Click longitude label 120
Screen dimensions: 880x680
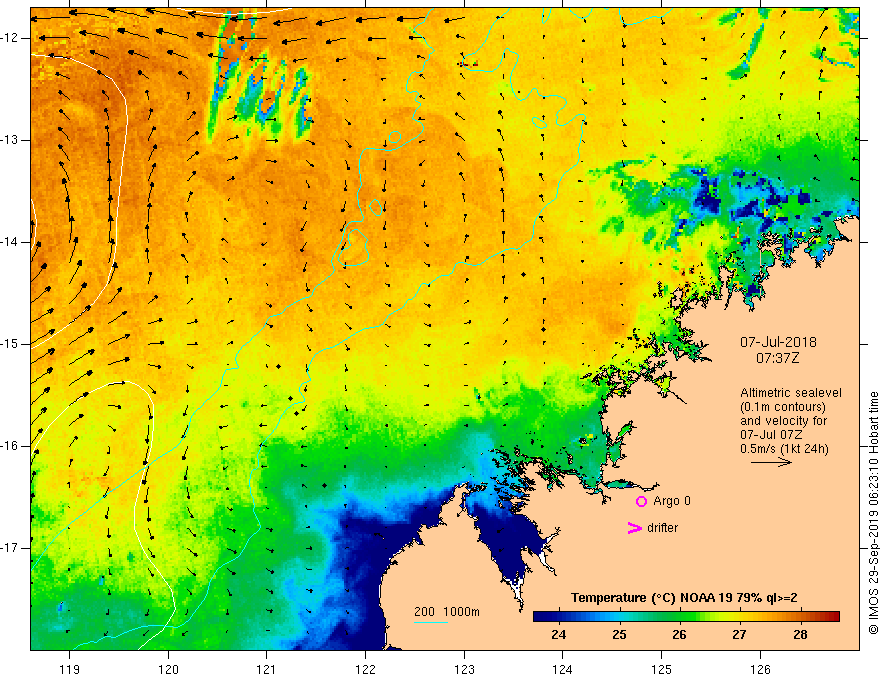click(x=168, y=669)
